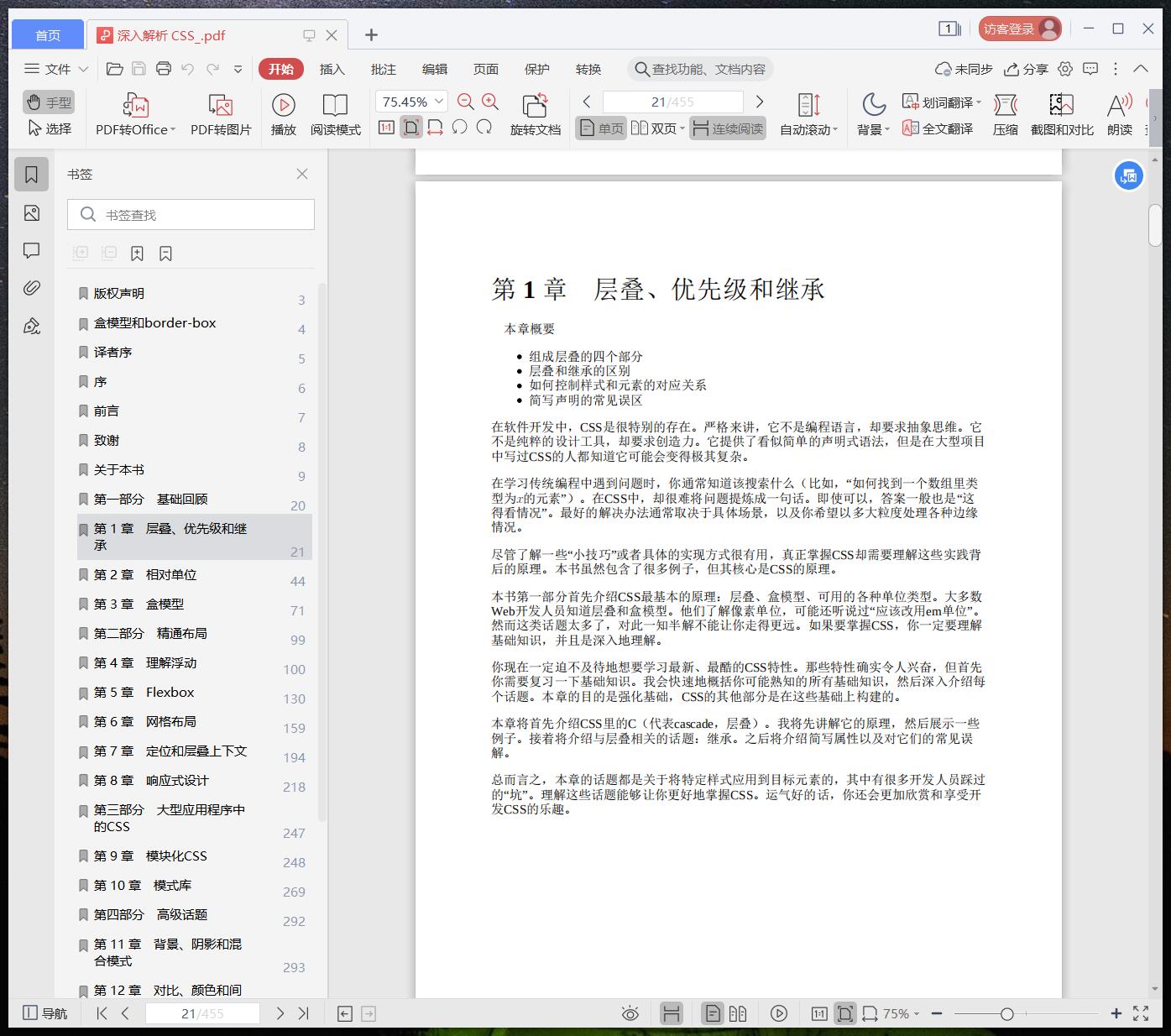This screenshot has width=1171, height=1036.
Task: Click the 分享 share button
Action: point(1027,69)
